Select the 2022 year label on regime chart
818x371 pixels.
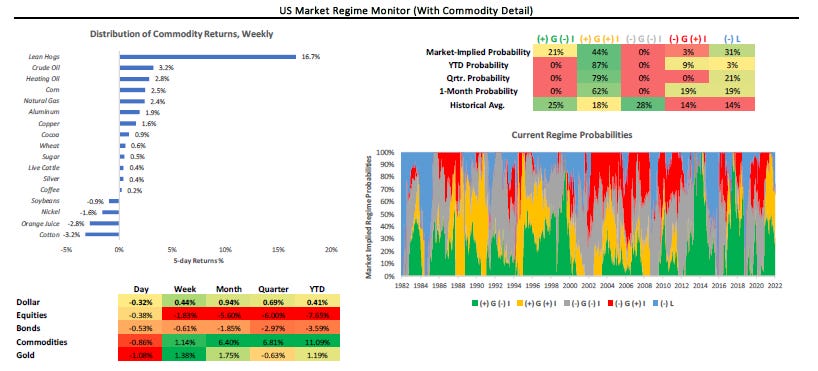tap(775, 285)
